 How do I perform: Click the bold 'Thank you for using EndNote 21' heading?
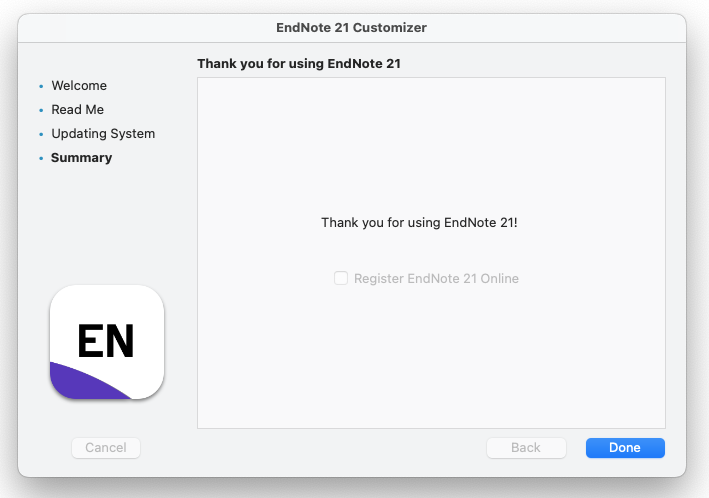pyautogui.click(x=299, y=63)
